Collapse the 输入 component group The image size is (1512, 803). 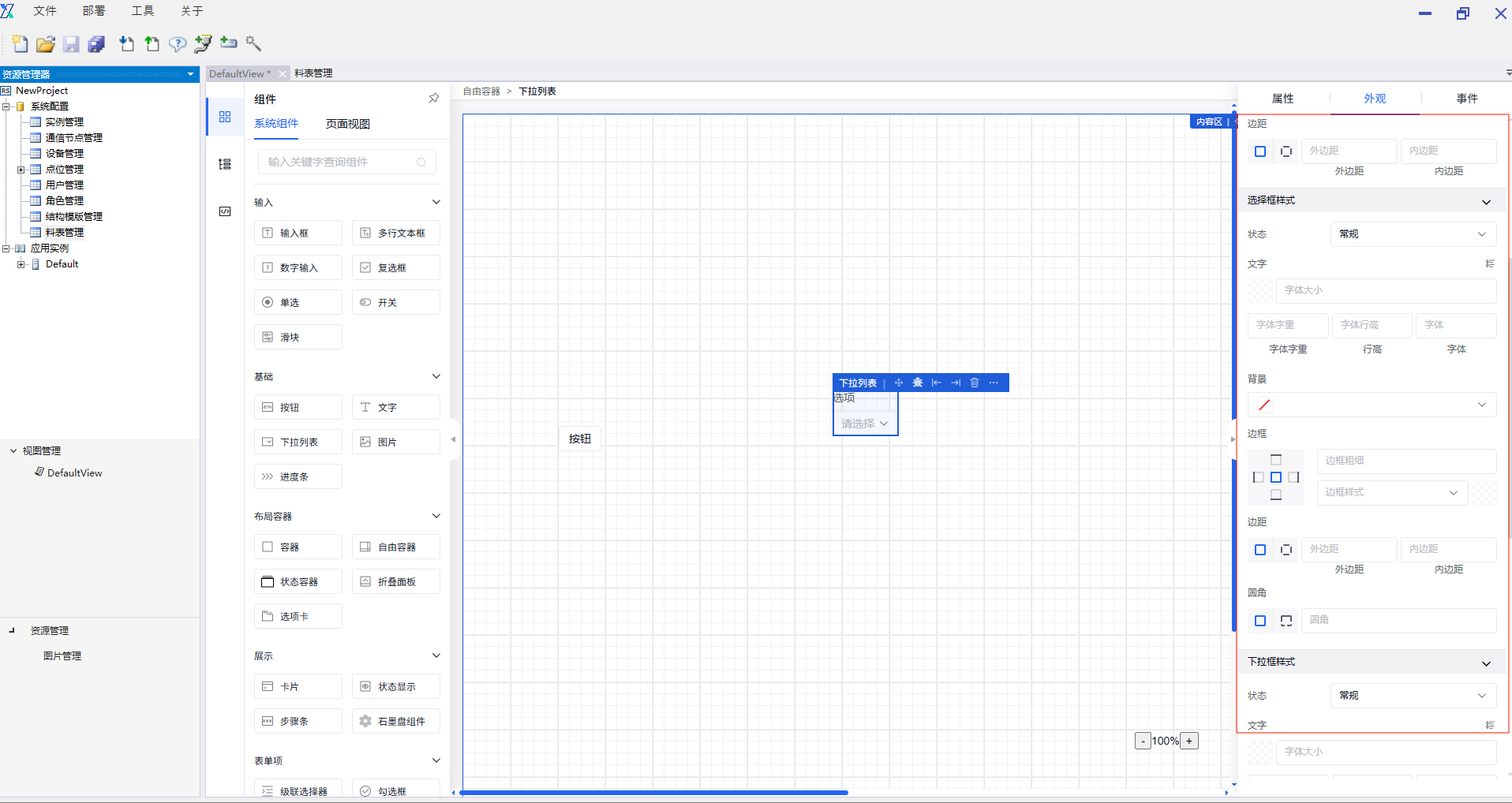(436, 202)
